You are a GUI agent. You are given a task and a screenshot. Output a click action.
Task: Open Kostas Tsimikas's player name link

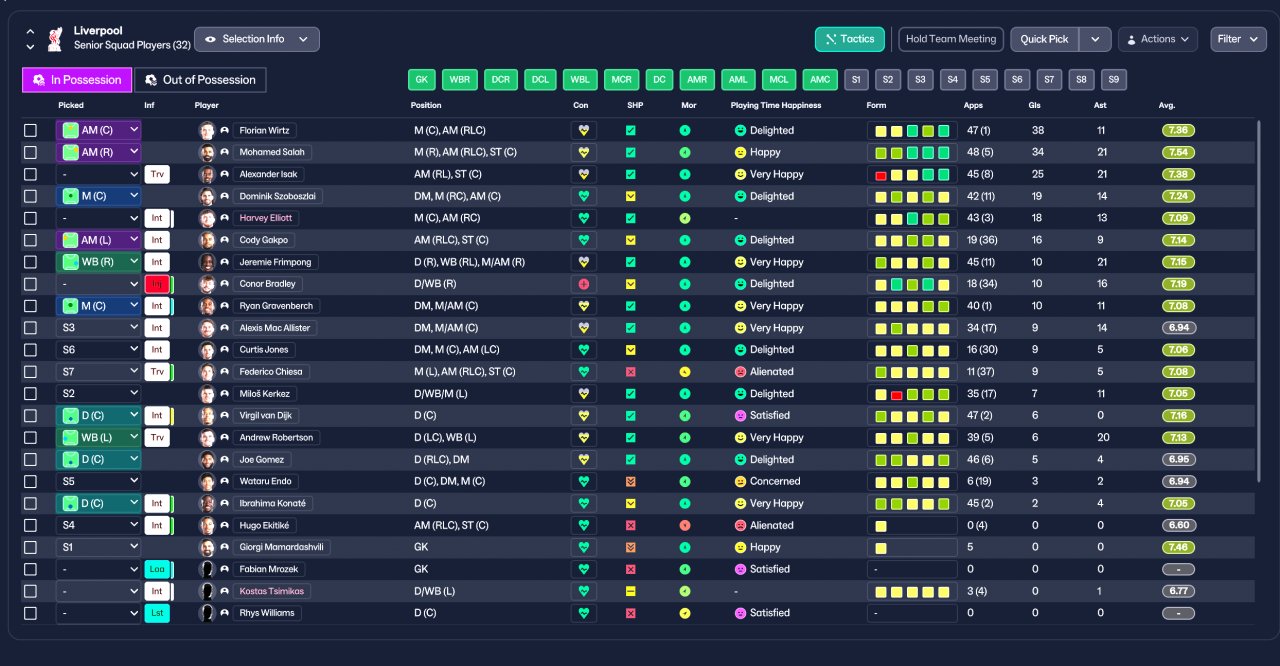(x=272, y=591)
